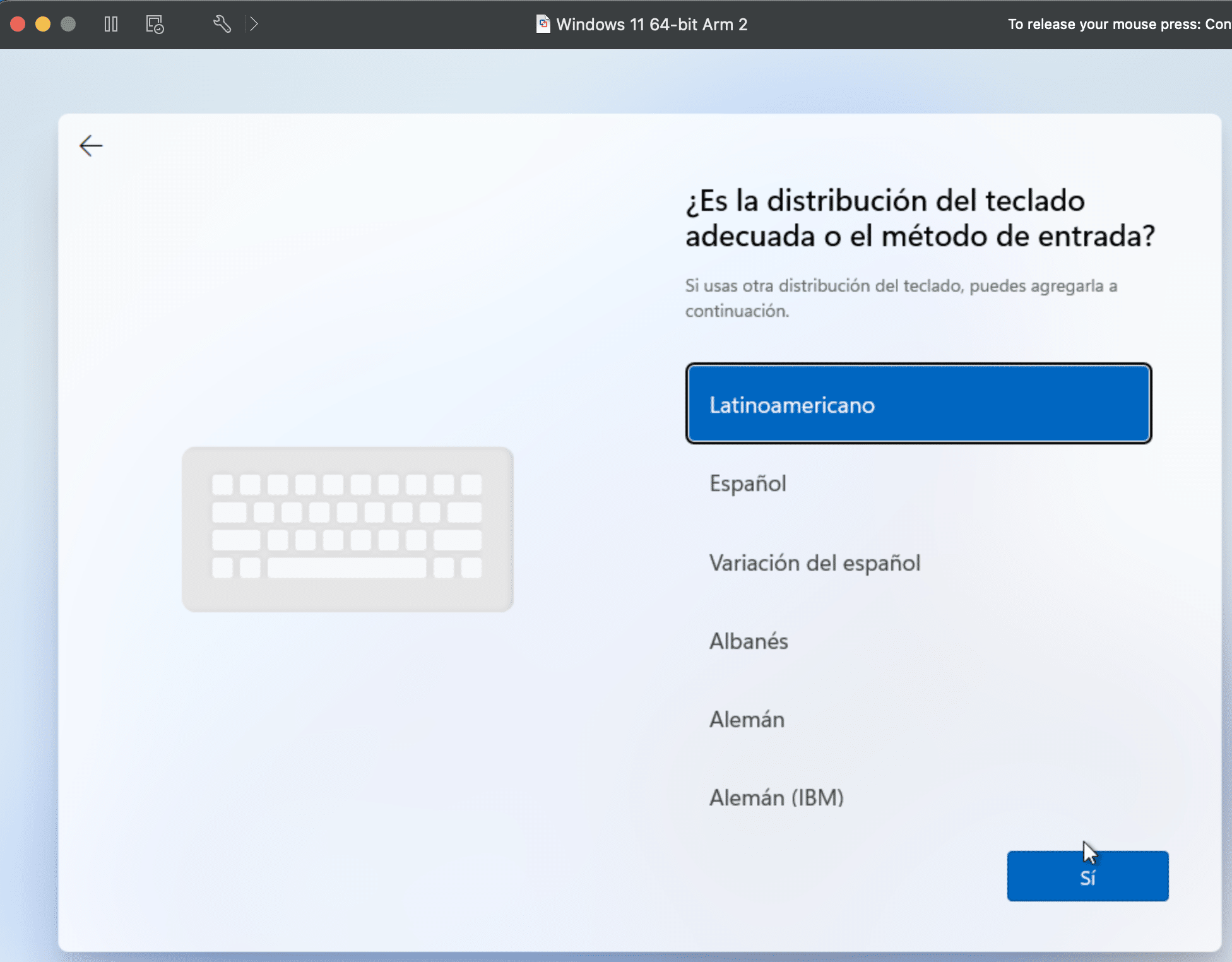This screenshot has height=962, width=1232.
Task: Open virtual machine settings with the wrench icon
Action: click(222, 24)
